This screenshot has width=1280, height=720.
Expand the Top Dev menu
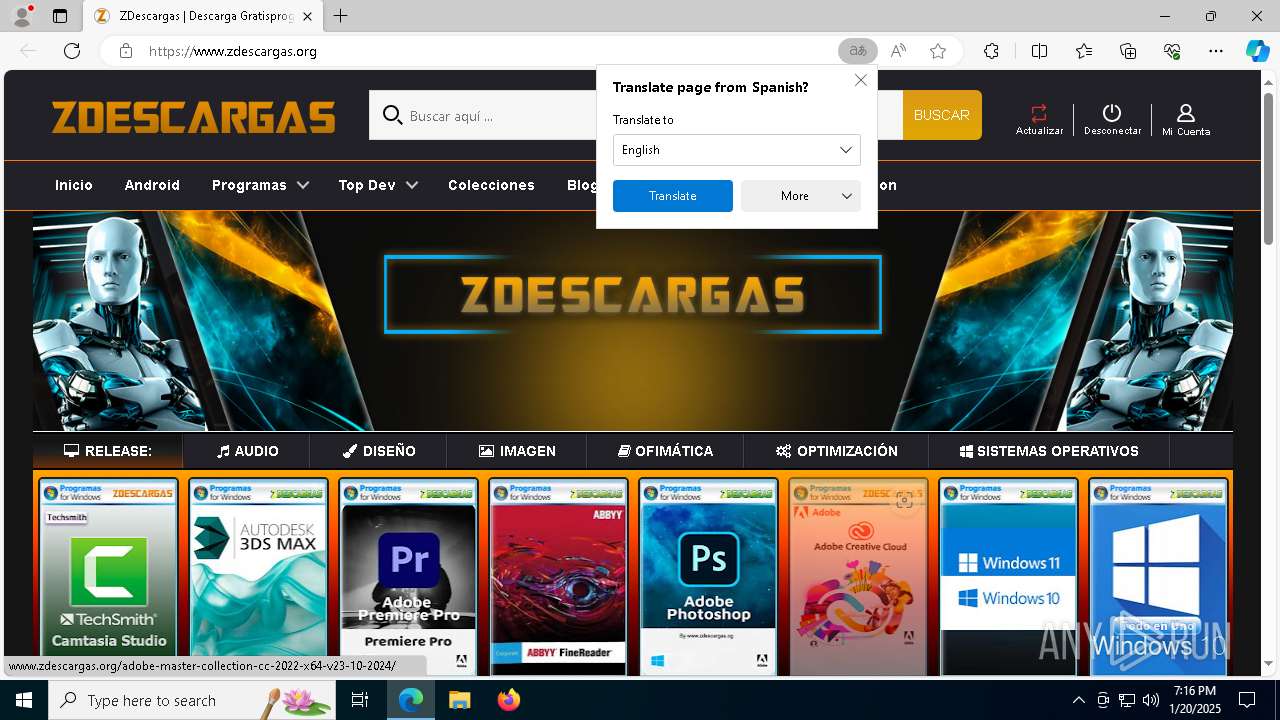pos(378,185)
